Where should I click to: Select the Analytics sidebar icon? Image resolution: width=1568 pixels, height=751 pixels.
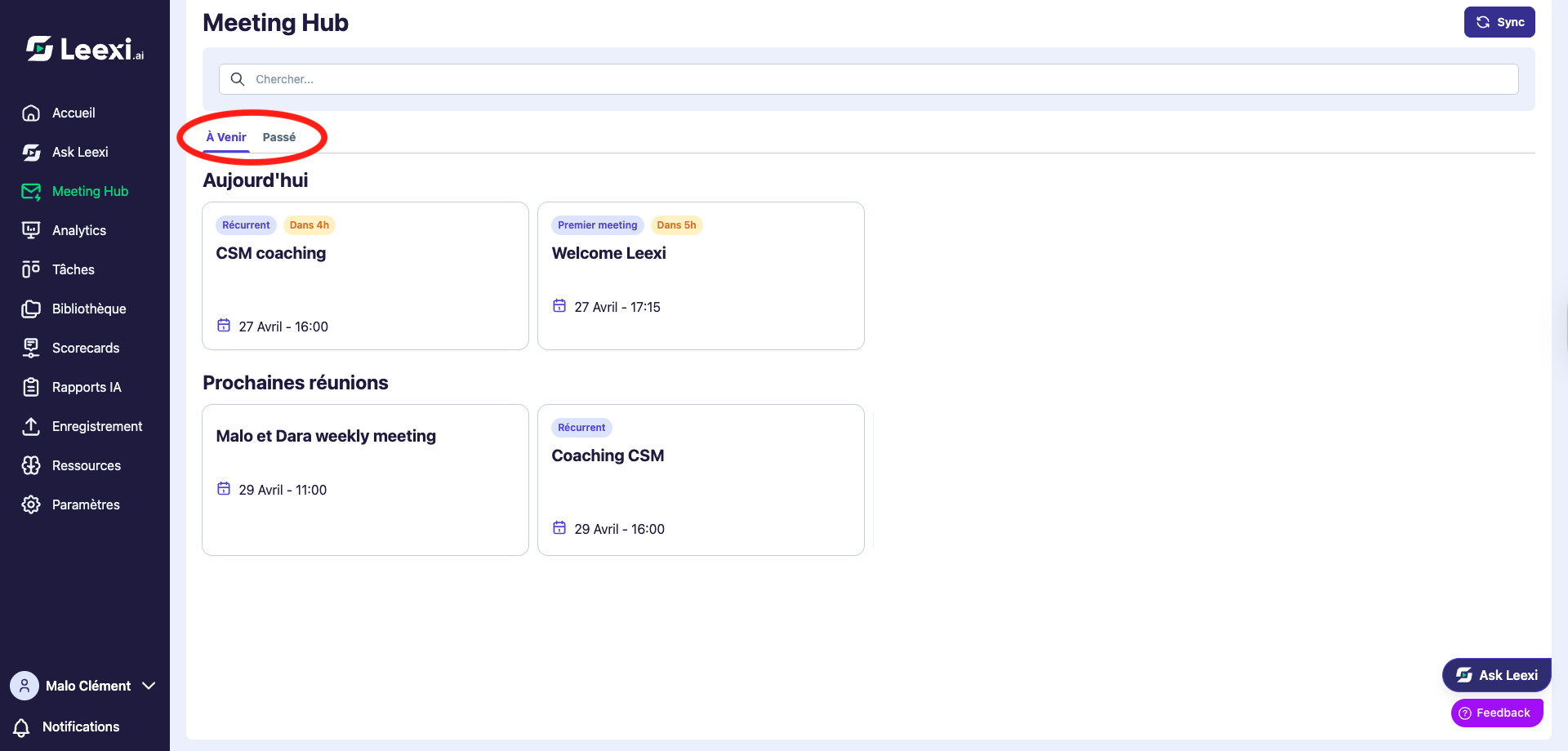31,230
